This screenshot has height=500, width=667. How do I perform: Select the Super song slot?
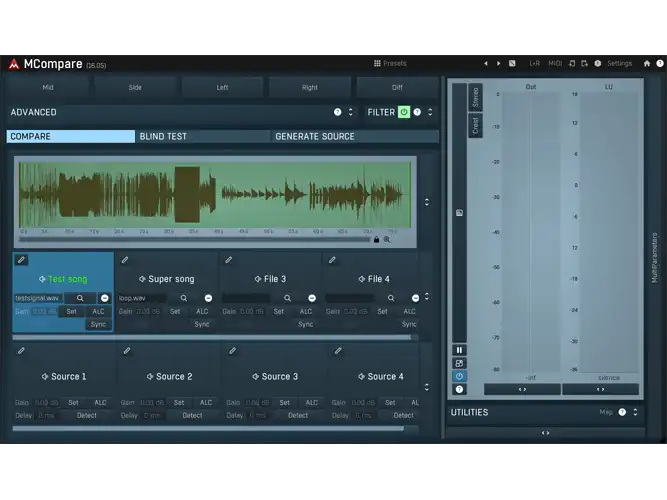[x=167, y=279]
